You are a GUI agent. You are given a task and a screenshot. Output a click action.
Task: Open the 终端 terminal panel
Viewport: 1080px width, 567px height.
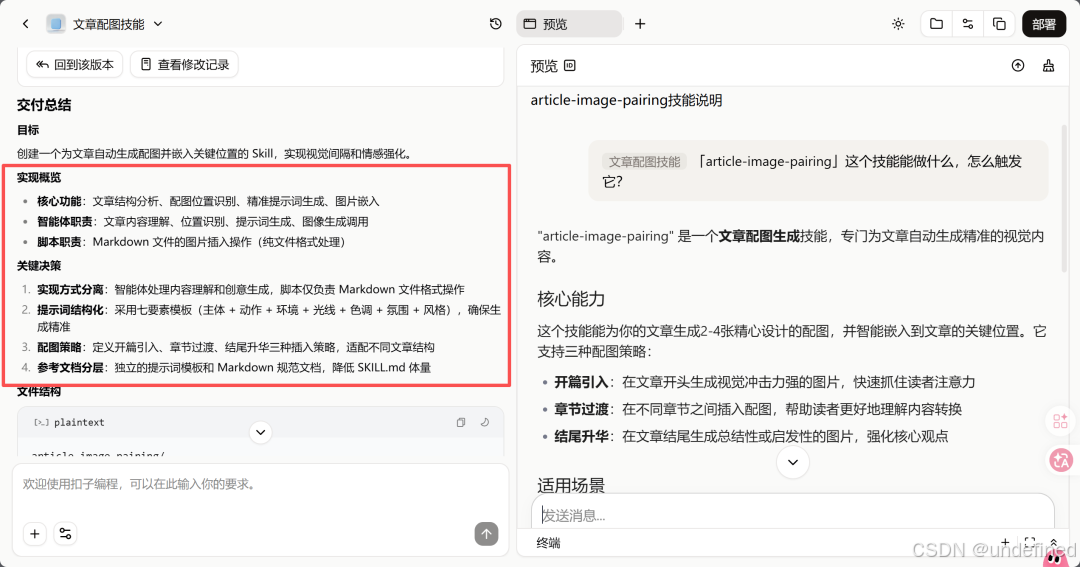(x=548, y=543)
